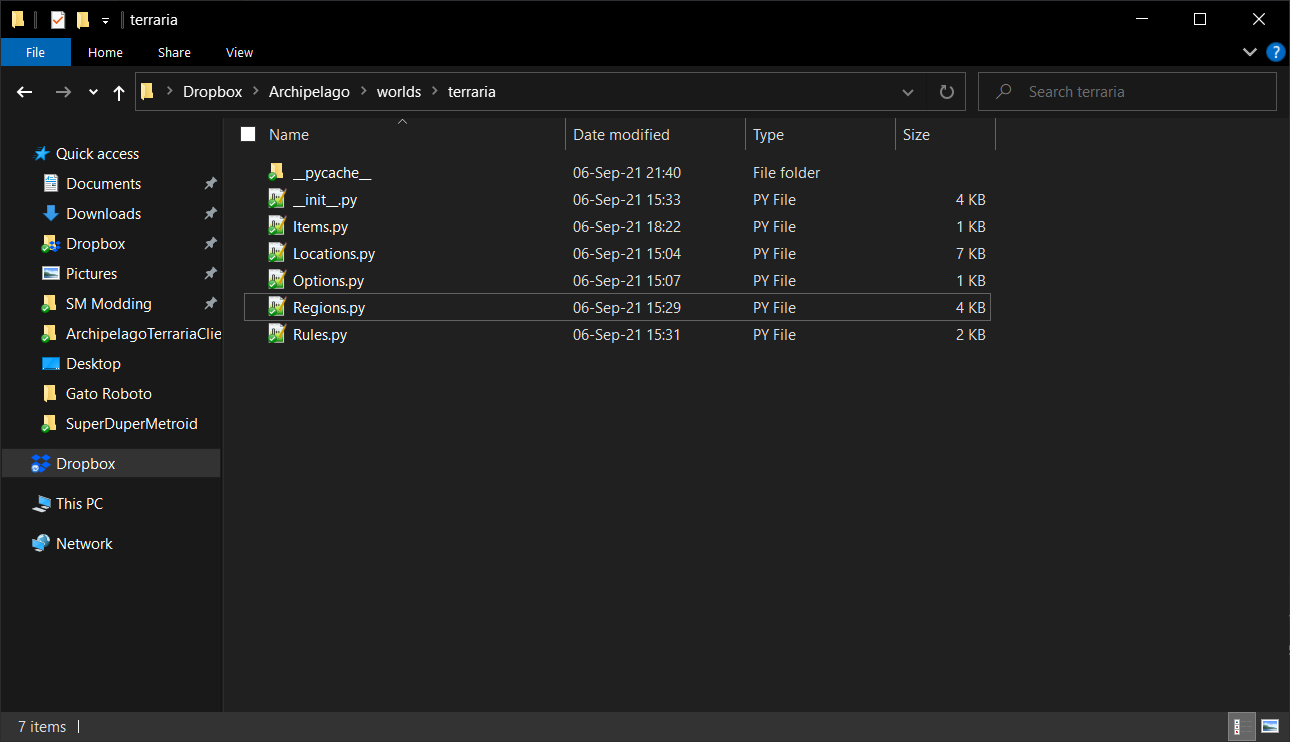Click the search magnifier in search box
1290x742 pixels.
[x=1002, y=91]
